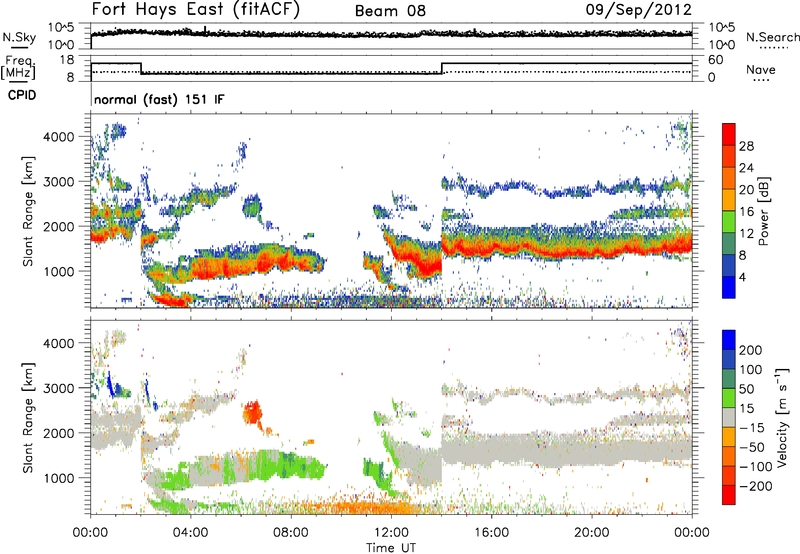This screenshot has height=554, width=800.
Task: Click the frequency step-up in the frequency panel
Action: [442, 68]
